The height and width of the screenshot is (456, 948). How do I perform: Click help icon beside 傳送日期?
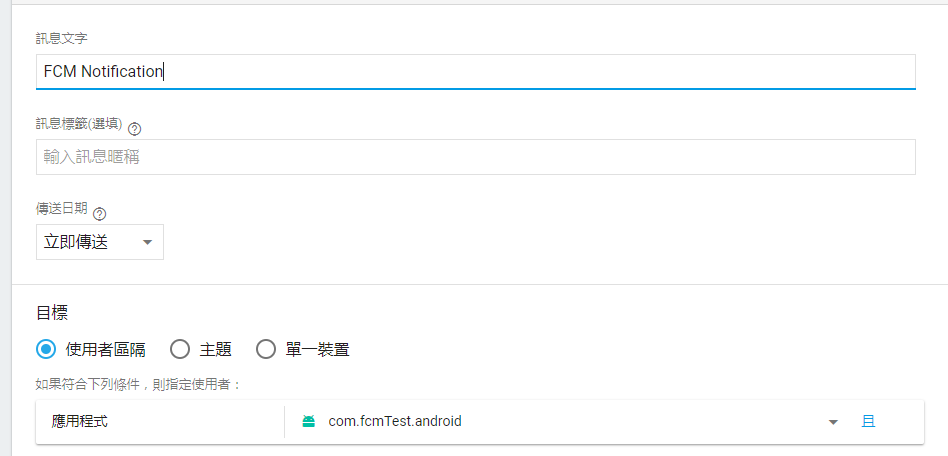point(100,214)
